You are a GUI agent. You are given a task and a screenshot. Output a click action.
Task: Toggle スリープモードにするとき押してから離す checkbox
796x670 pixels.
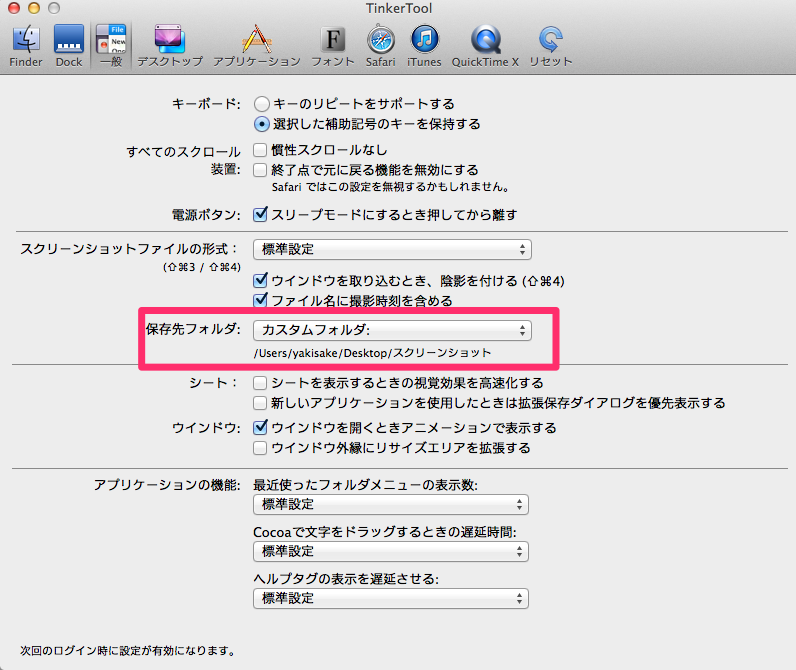click(x=260, y=214)
